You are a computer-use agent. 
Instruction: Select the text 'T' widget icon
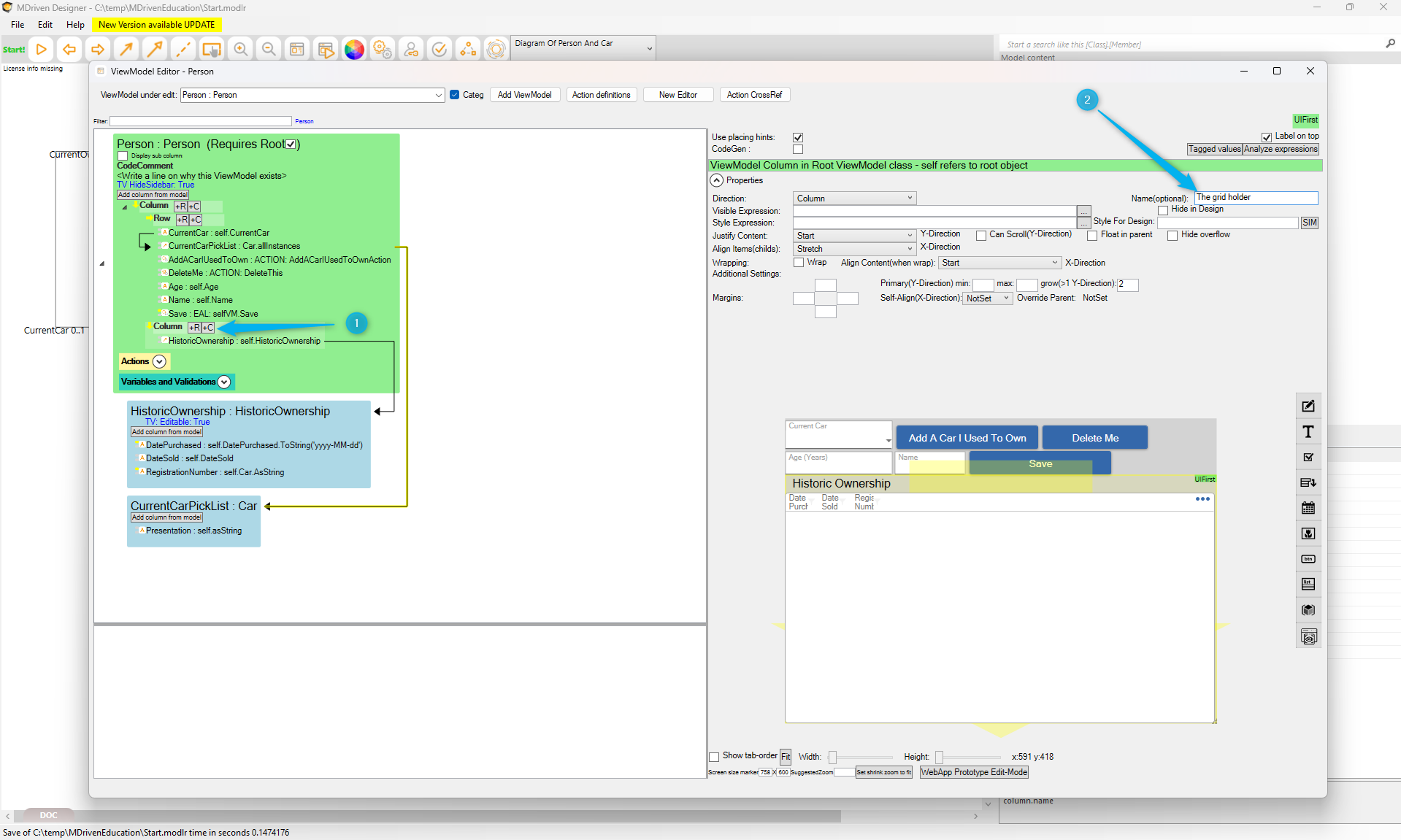(x=1308, y=432)
